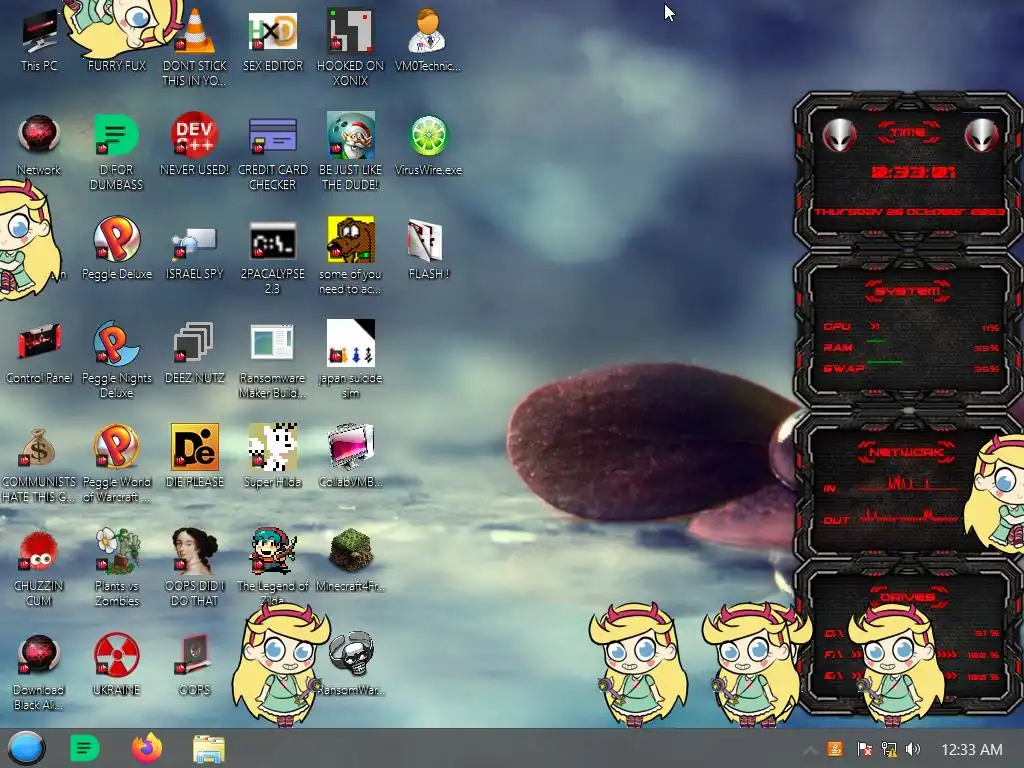Select the NEVER USED! Dev C++ icon

coord(194,145)
